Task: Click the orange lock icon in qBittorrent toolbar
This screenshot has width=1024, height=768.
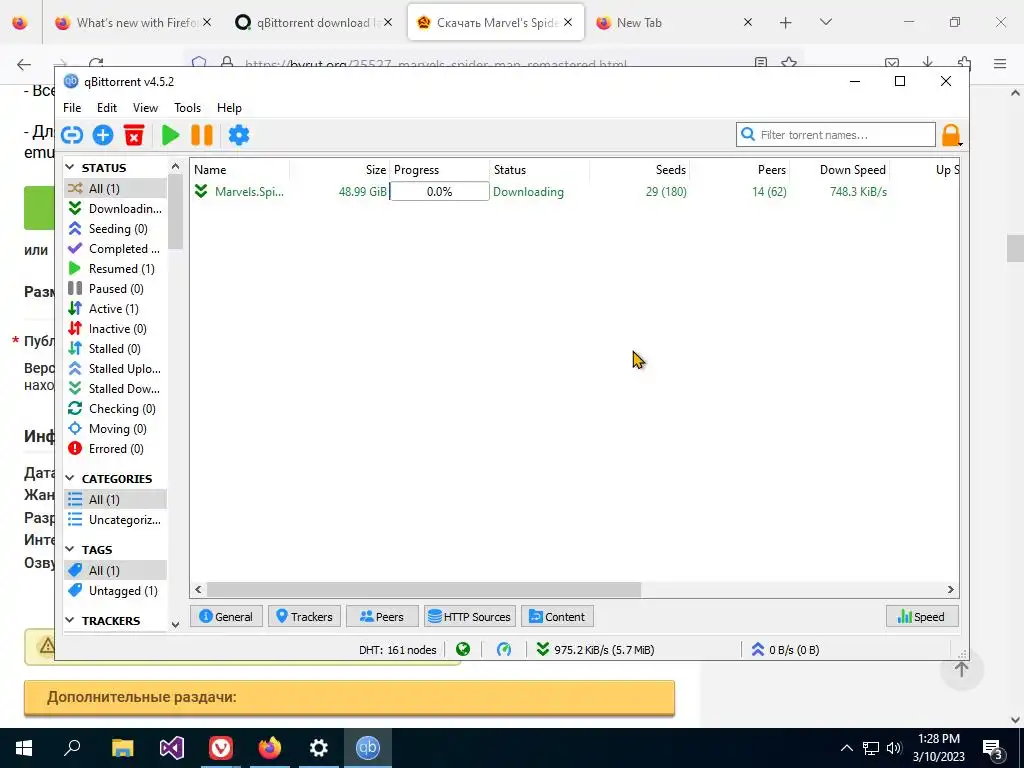Action: pyautogui.click(x=950, y=135)
